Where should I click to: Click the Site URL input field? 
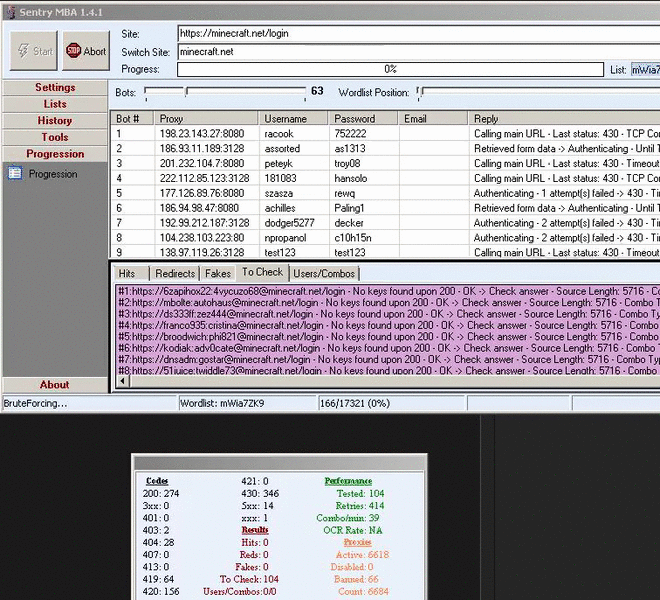coord(419,34)
